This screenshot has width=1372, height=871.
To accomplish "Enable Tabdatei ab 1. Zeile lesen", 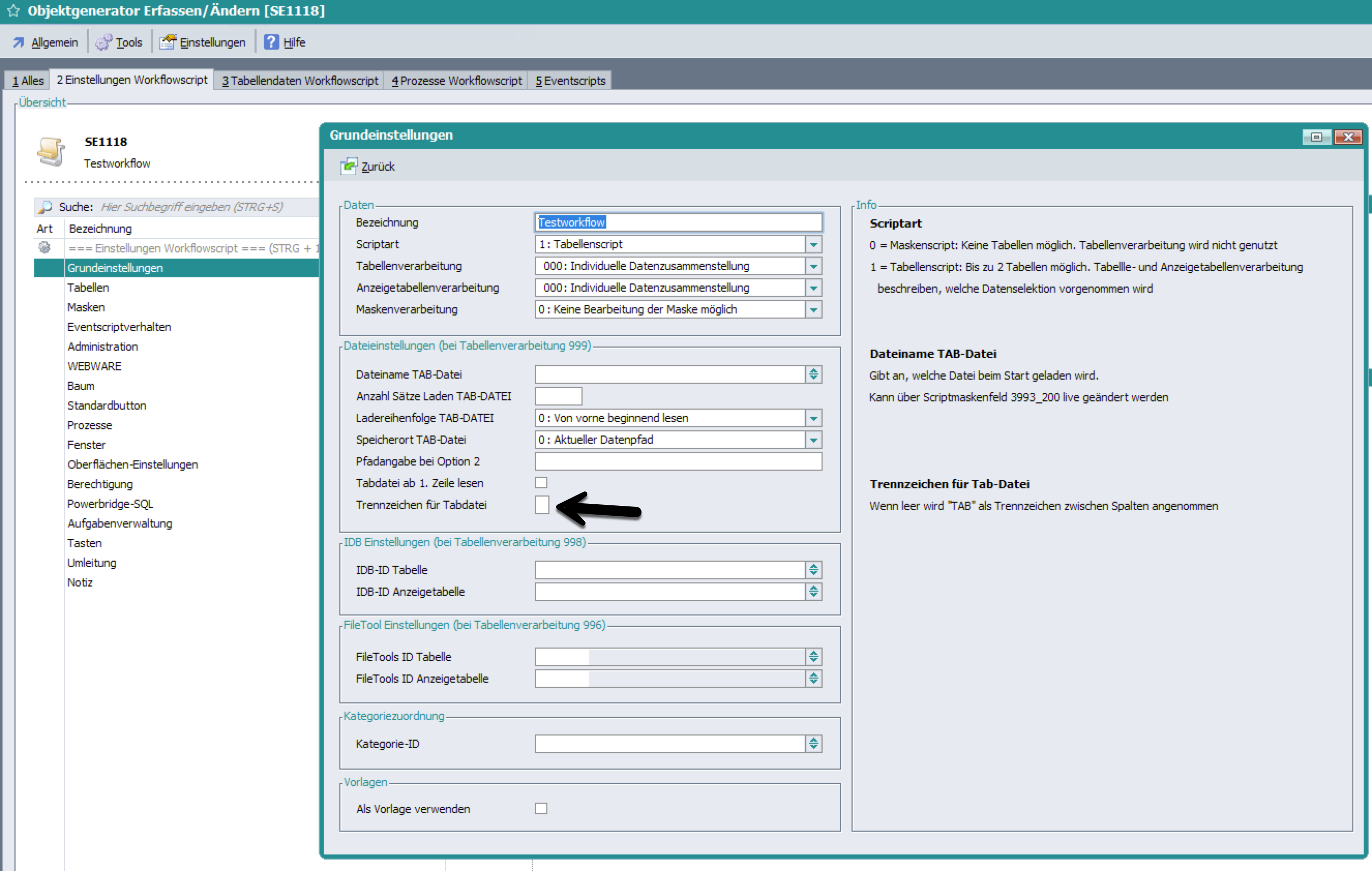I will coord(541,483).
